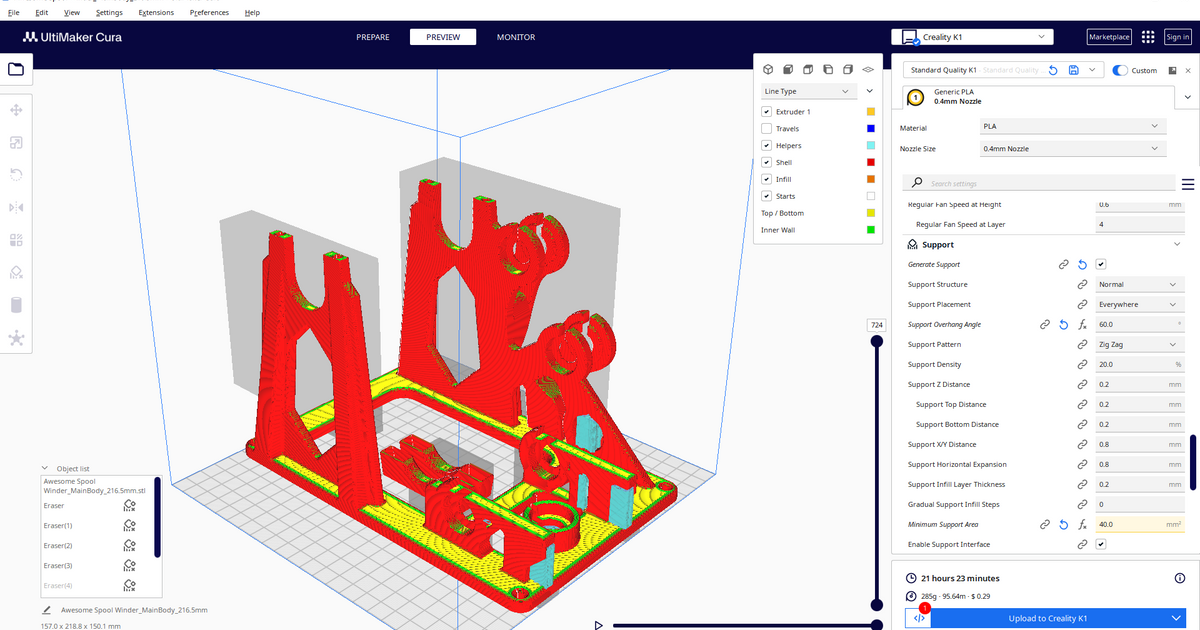Select the Move tool in left toolbar

pyautogui.click(x=16, y=111)
